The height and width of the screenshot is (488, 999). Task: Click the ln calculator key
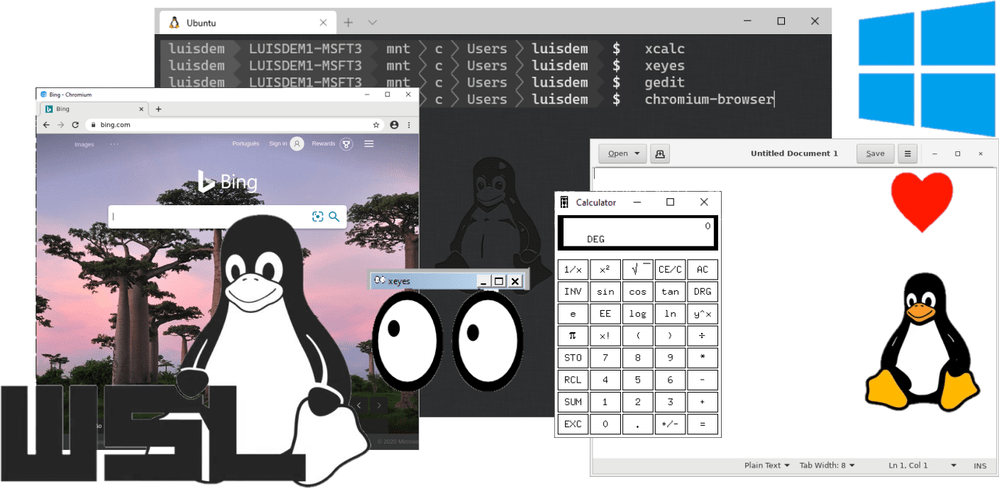pyautogui.click(x=670, y=313)
